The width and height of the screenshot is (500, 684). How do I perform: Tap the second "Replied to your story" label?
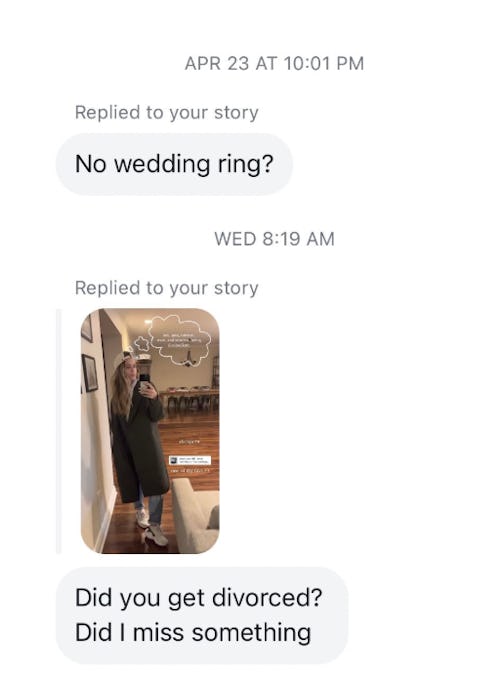167,288
